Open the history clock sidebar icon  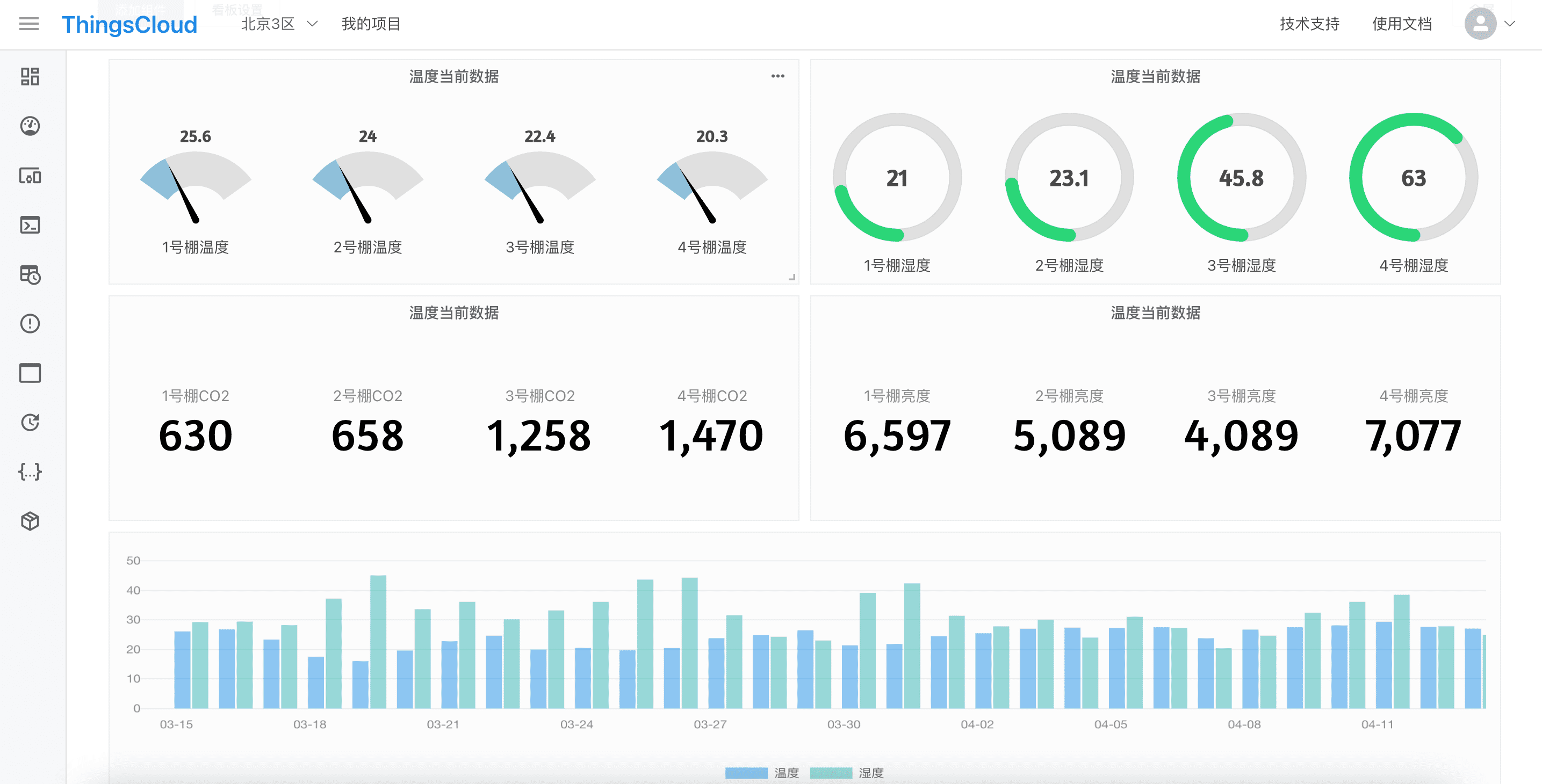coord(30,423)
